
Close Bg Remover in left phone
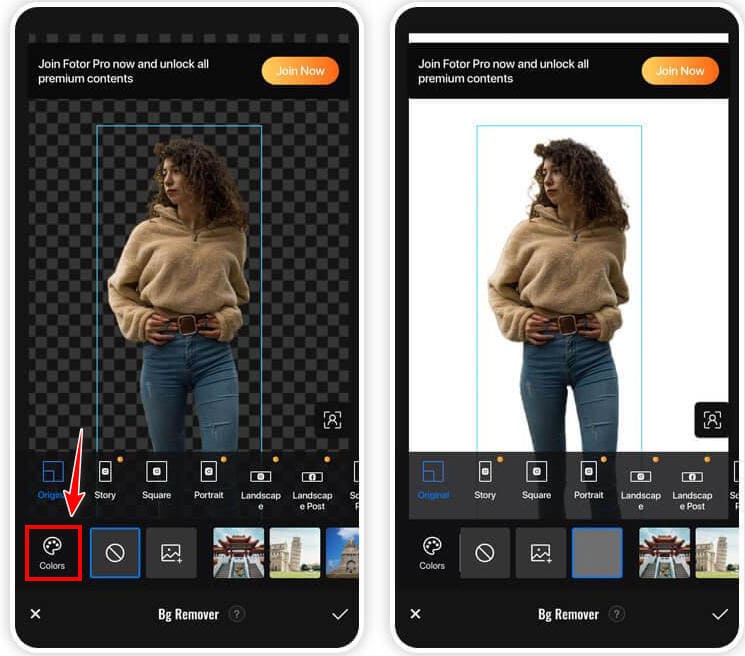point(36,614)
